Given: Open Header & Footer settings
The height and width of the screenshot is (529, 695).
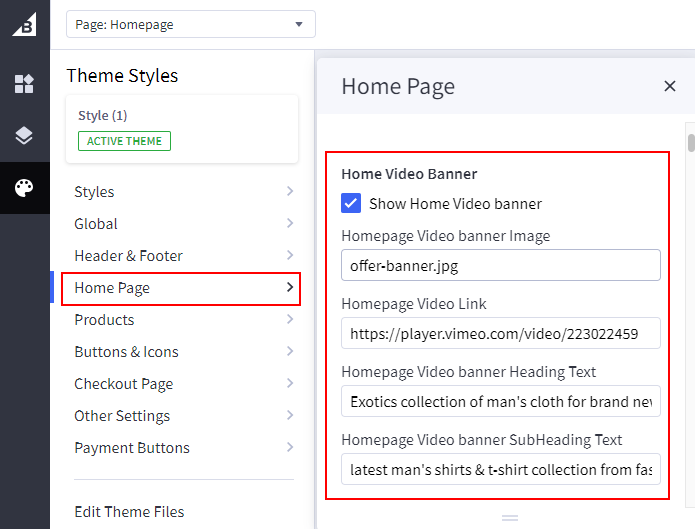Looking at the screenshot, I should pyautogui.click(x=182, y=256).
